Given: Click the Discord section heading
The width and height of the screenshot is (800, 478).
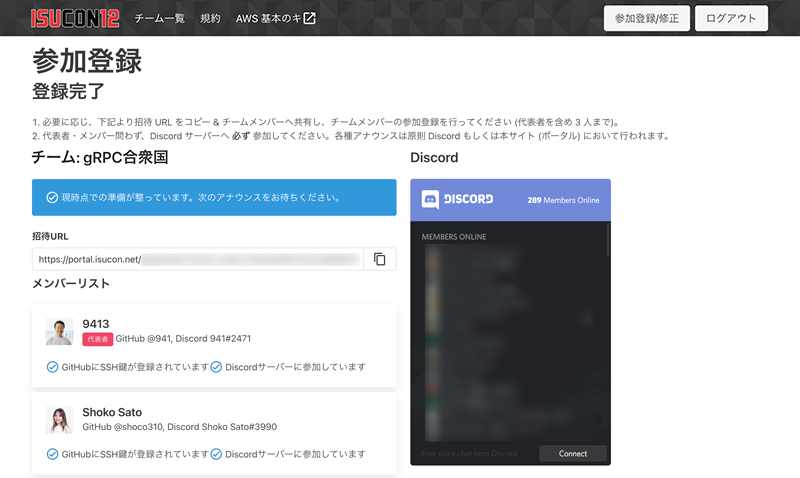Looking at the screenshot, I should coord(434,158).
